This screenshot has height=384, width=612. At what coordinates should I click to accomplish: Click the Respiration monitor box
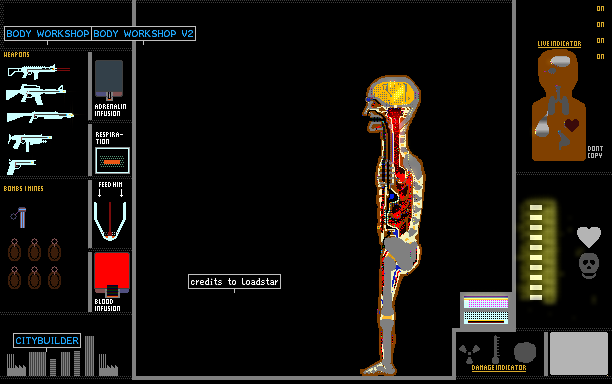point(112,160)
